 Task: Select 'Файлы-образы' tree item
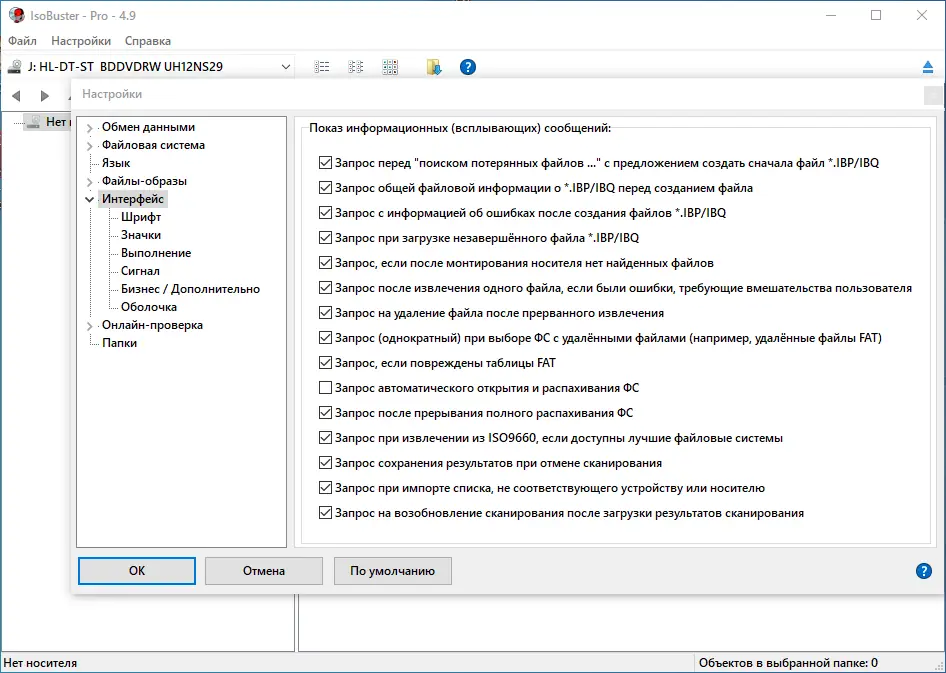coord(144,181)
